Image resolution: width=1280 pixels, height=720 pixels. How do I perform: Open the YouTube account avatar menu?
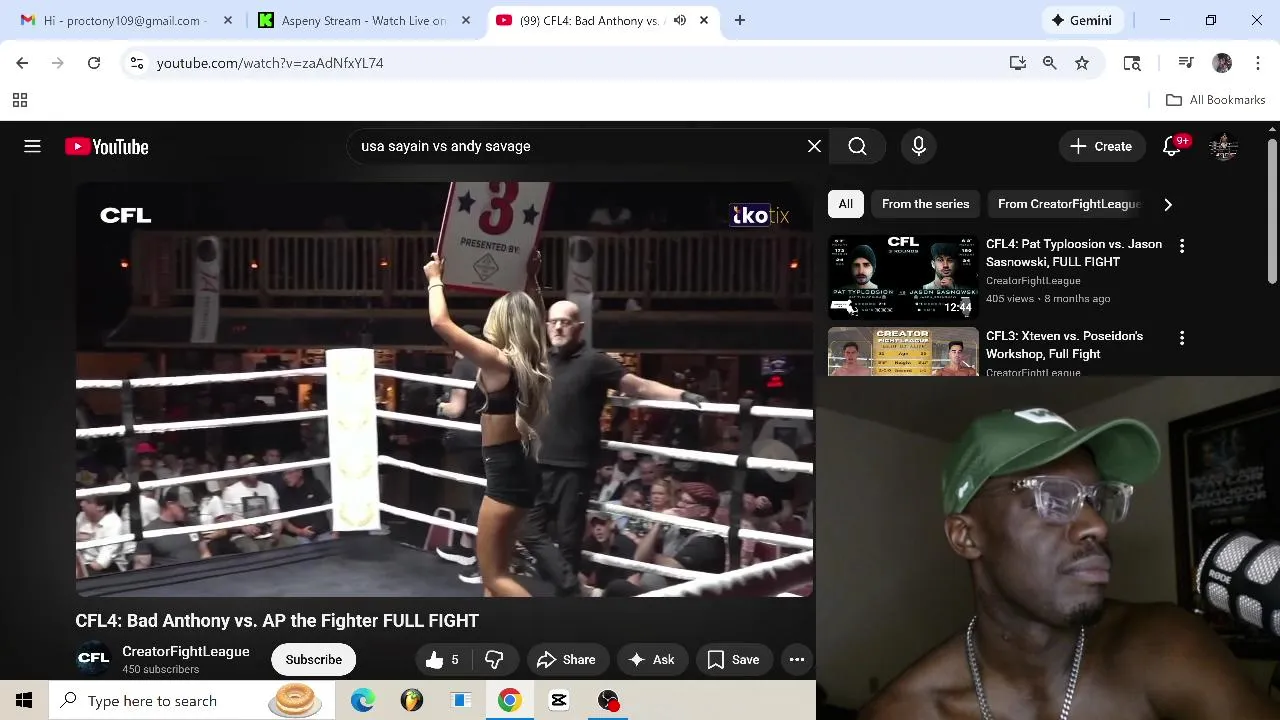click(x=1223, y=146)
